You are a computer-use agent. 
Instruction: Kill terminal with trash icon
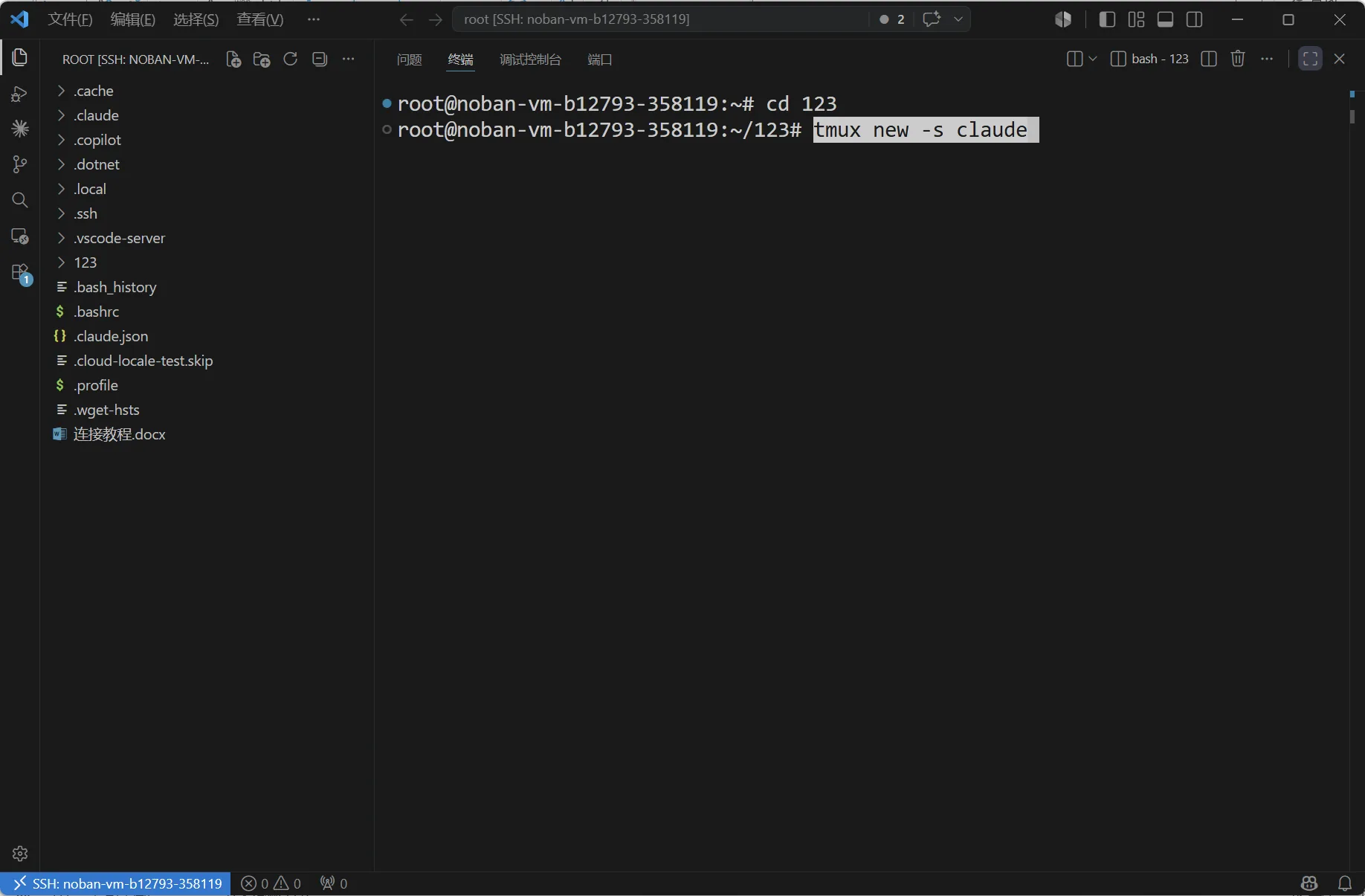point(1238,59)
